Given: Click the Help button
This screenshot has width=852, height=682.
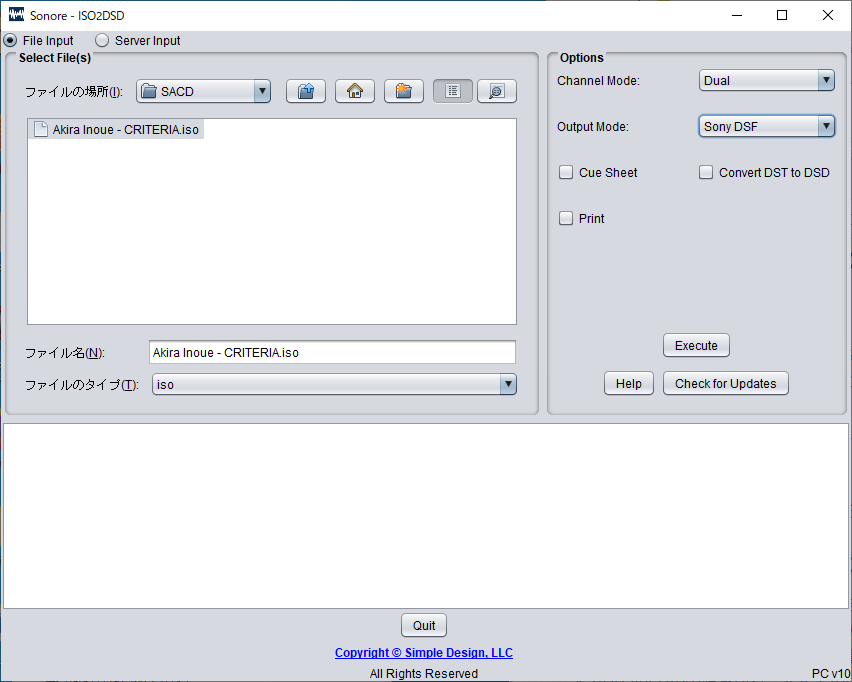Looking at the screenshot, I should pyautogui.click(x=629, y=384).
